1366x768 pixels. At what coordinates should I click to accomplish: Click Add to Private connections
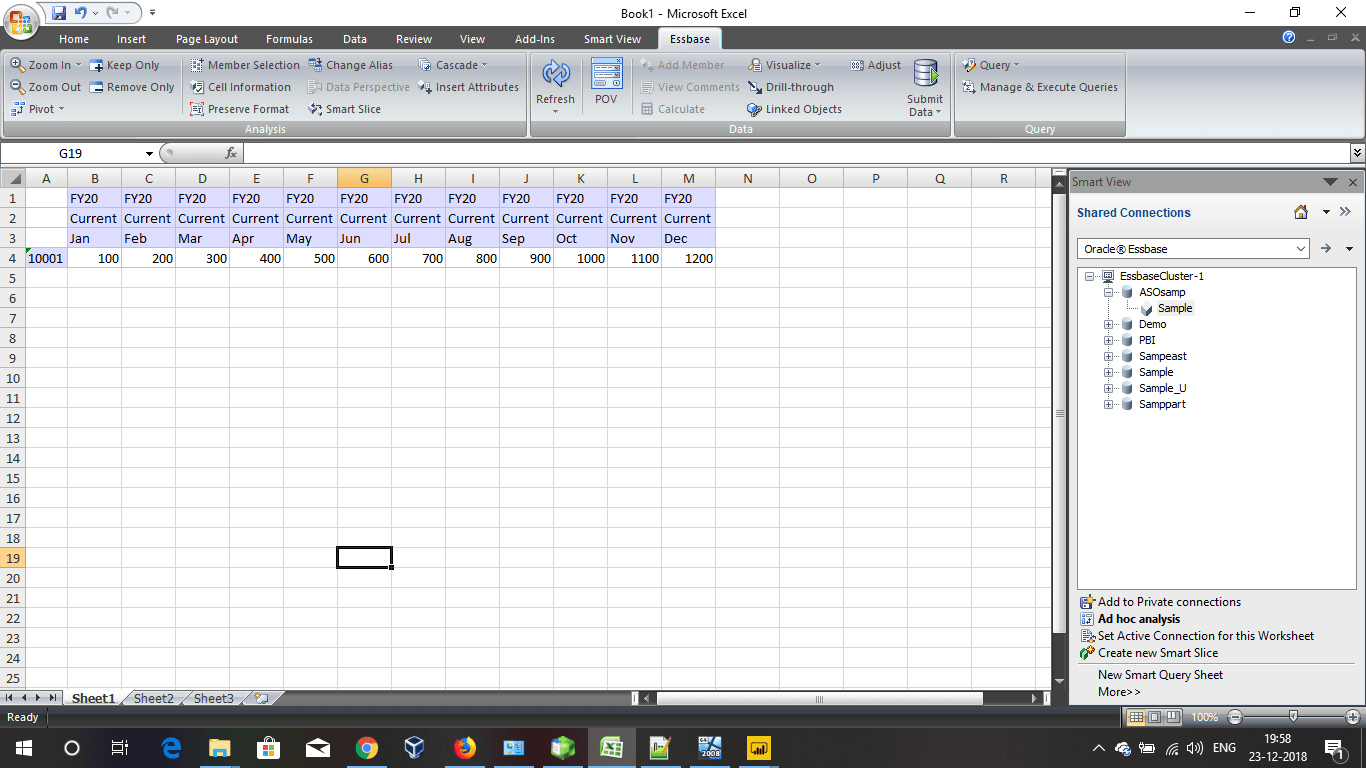tap(1169, 602)
